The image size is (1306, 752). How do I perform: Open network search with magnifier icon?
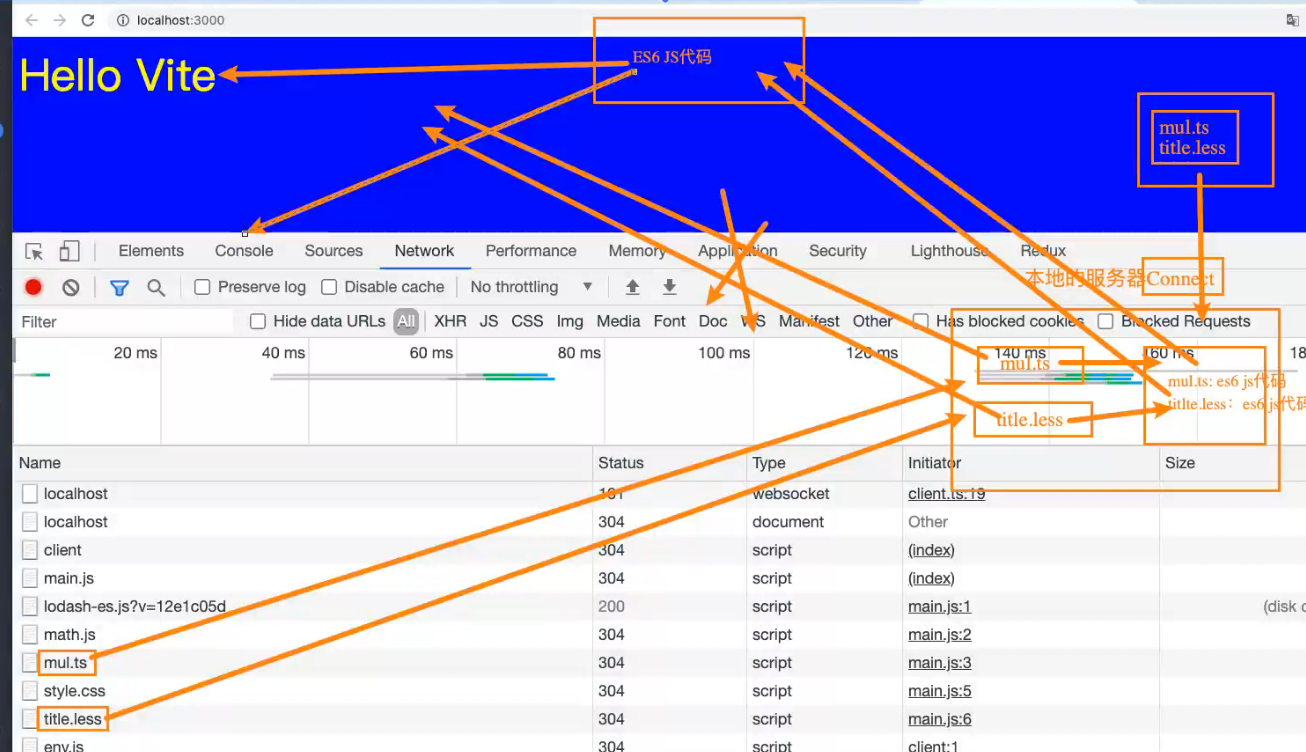(x=156, y=287)
